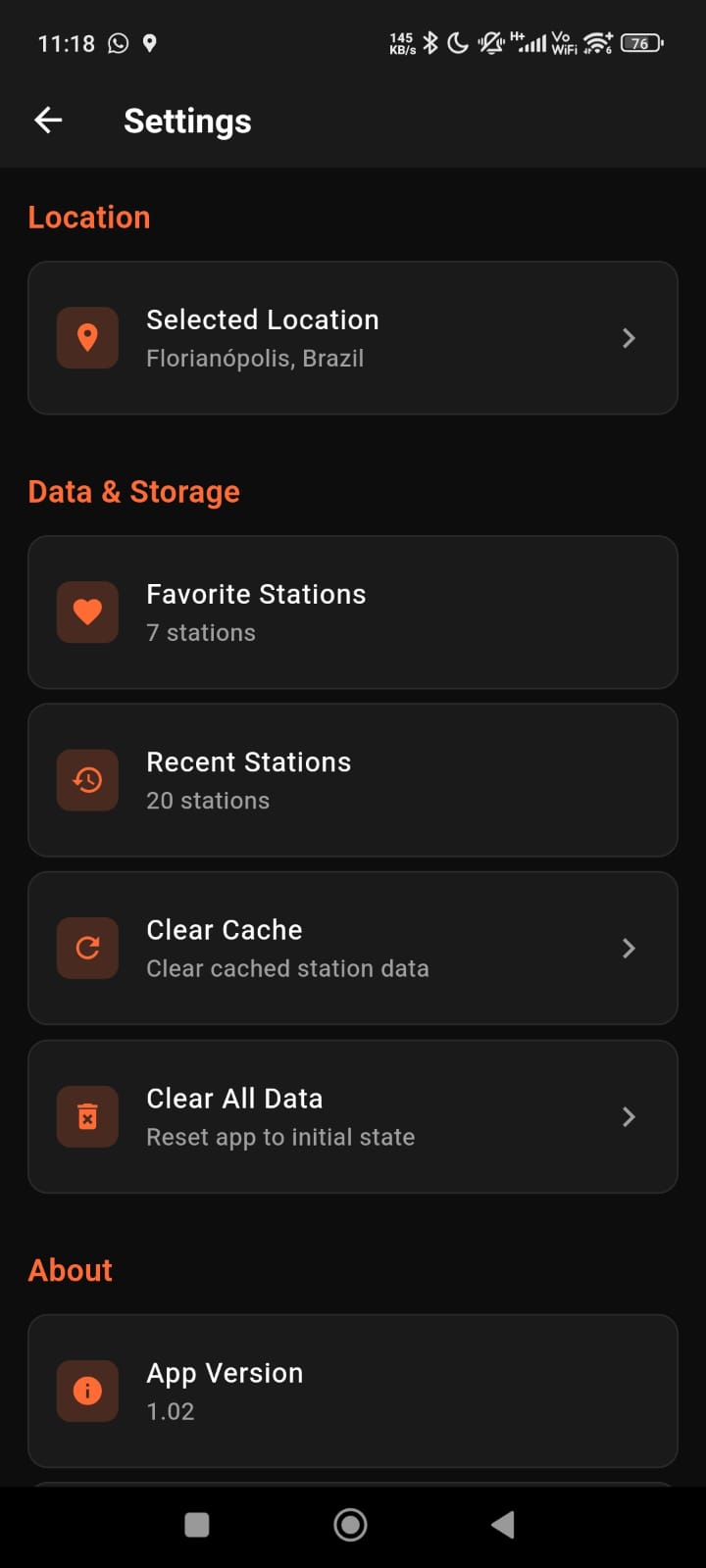Tap the trash icon beside Clear All Data

point(87,1116)
